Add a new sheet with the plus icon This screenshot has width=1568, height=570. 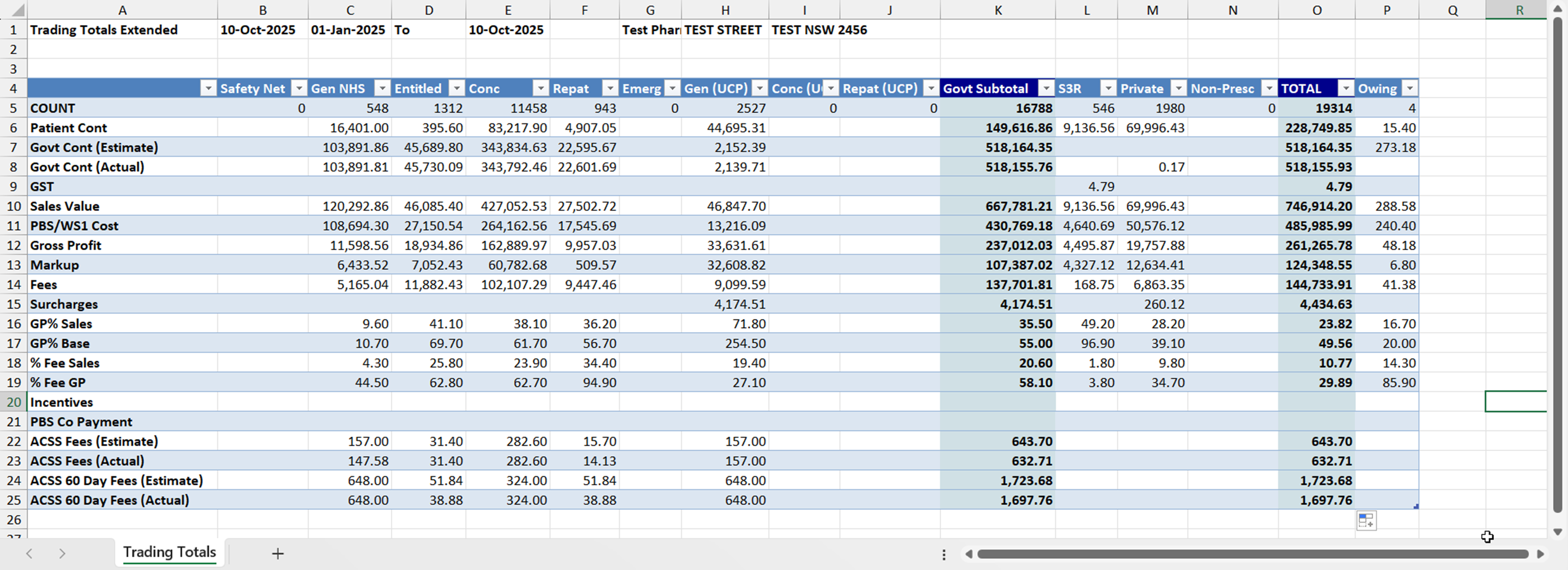tap(278, 554)
